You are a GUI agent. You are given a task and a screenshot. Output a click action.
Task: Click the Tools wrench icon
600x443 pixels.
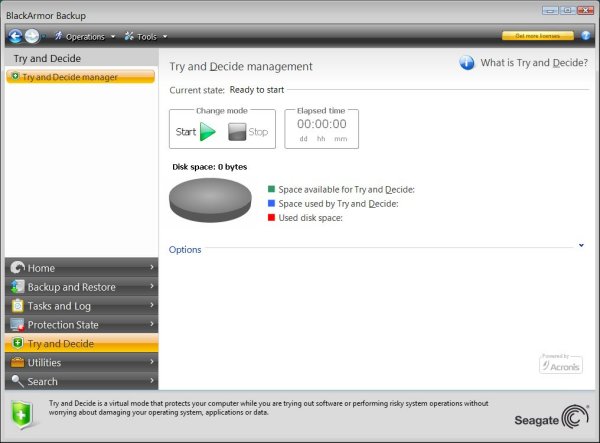click(x=129, y=36)
